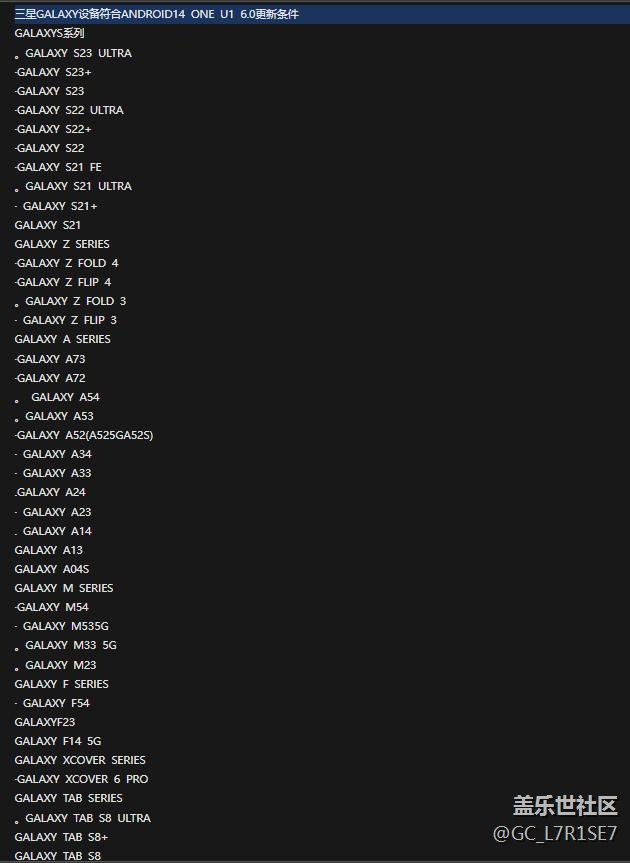
Task: Click the GALAXY F SERIES heading
Action: 62,684
